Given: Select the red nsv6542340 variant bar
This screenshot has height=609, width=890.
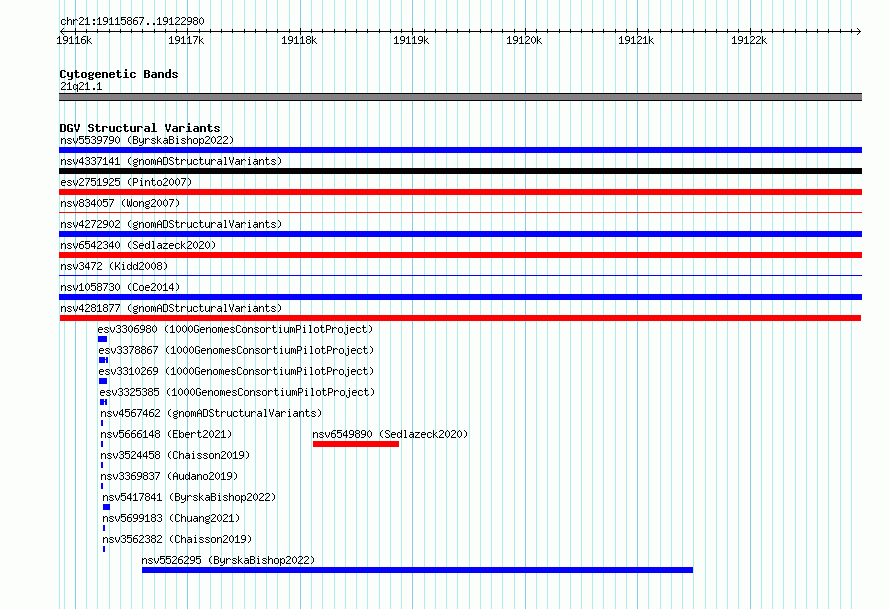Looking at the screenshot, I should [x=460, y=255].
